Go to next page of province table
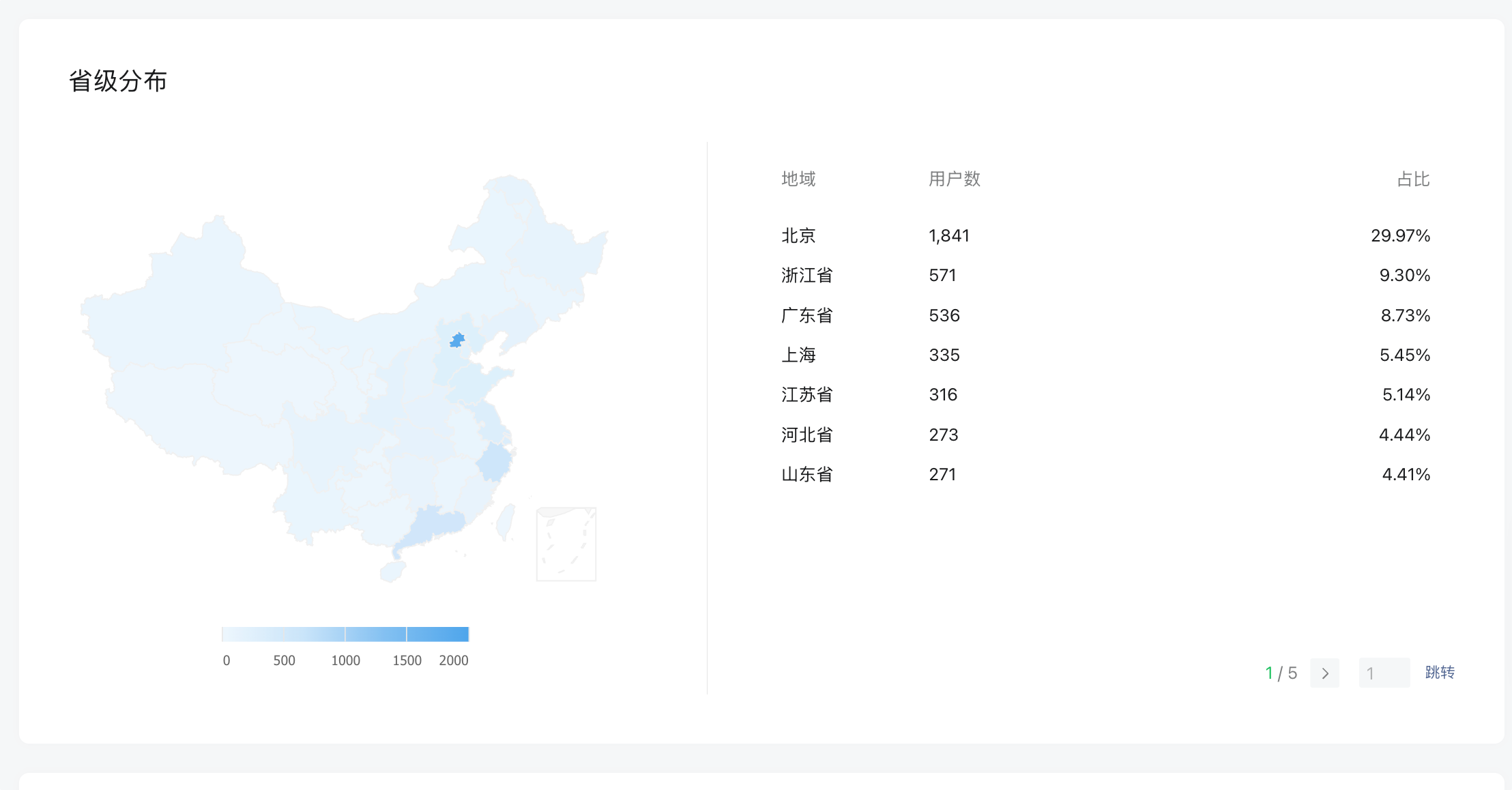 pos(1324,673)
